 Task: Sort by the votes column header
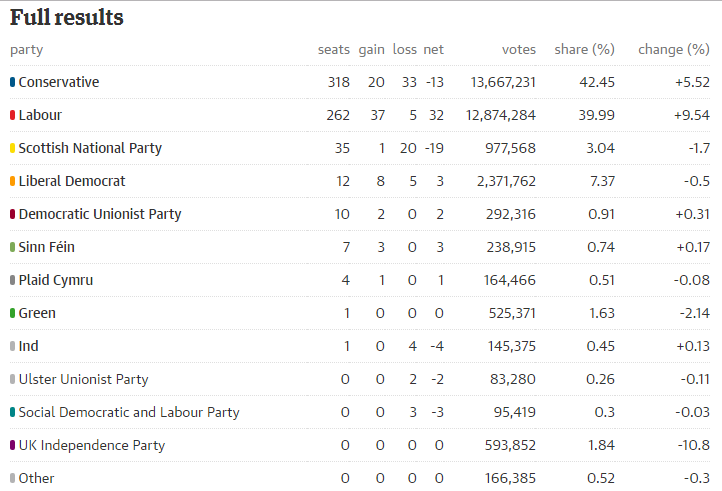[519, 50]
